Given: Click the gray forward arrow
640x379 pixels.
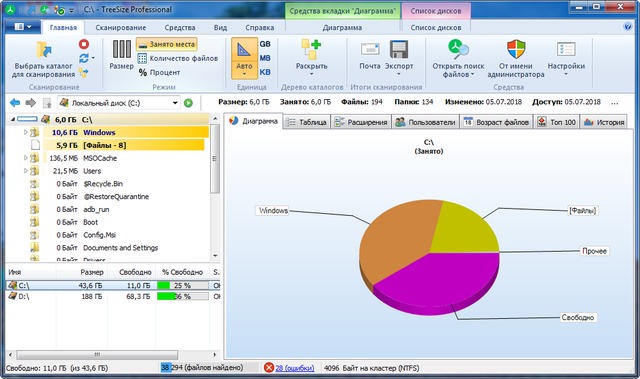Looking at the screenshot, I should [x=31, y=103].
